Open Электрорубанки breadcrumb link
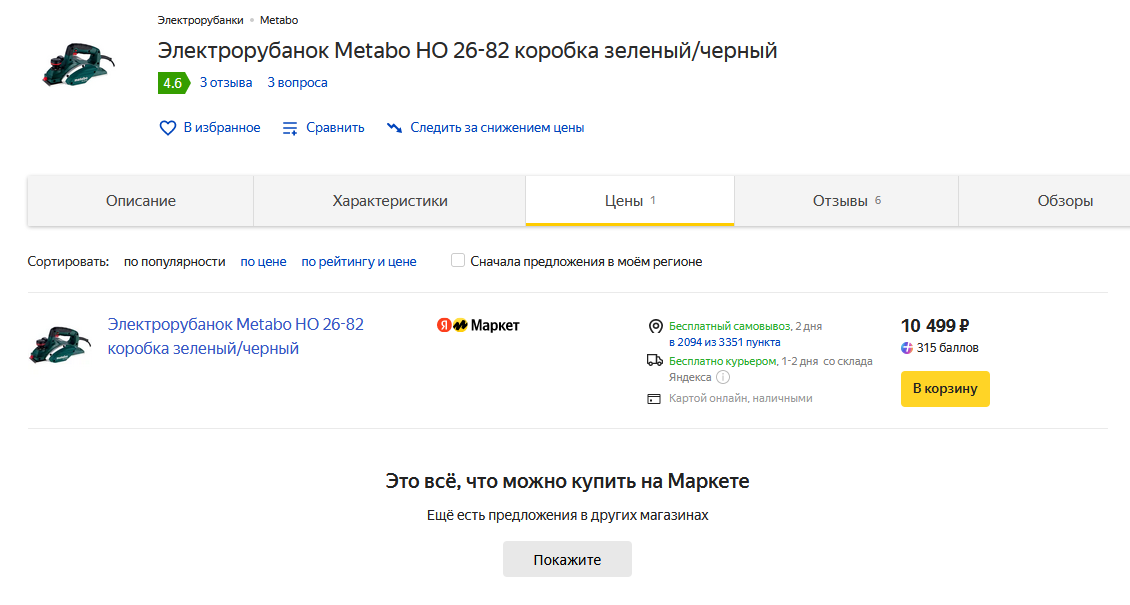The width and height of the screenshot is (1130, 605). [200, 20]
